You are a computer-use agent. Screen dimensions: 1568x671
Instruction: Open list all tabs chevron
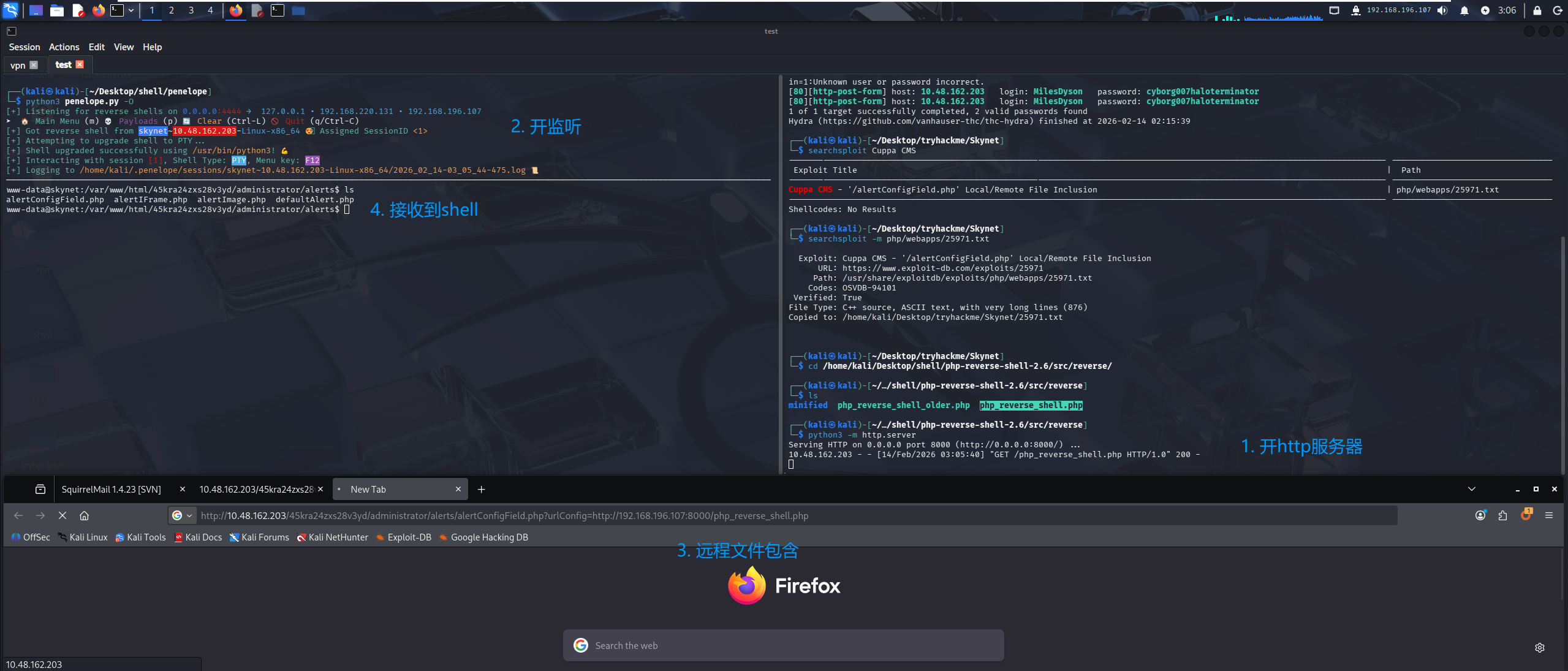pyautogui.click(x=1471, y=489)
